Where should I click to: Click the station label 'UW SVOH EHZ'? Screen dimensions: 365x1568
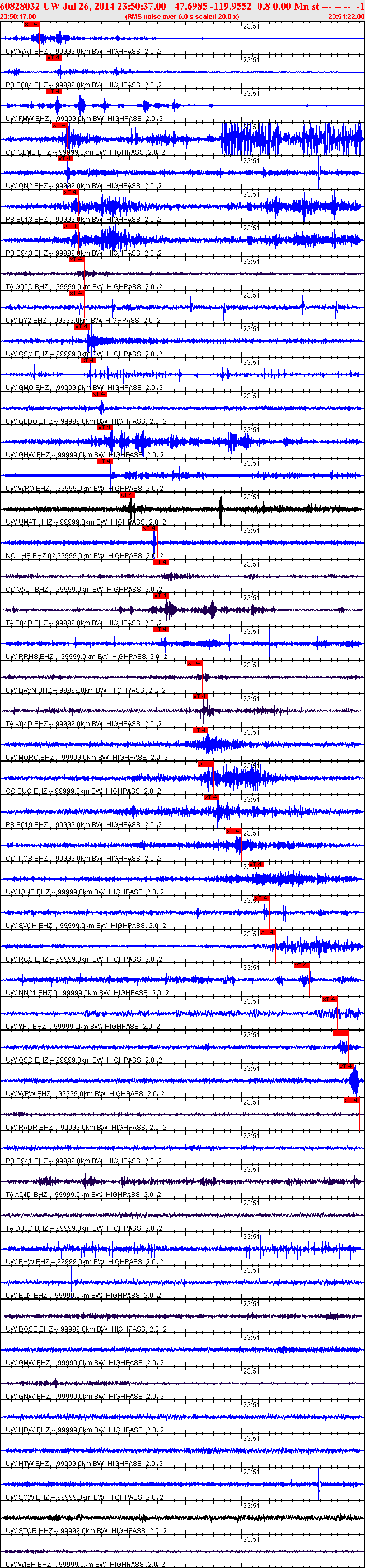click(29, 925)
